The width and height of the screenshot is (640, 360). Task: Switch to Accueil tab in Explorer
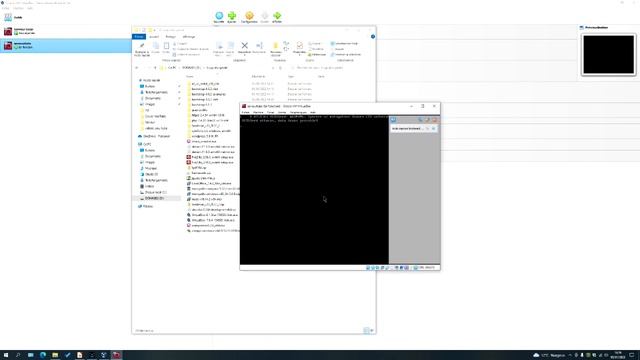pos(154,37)
